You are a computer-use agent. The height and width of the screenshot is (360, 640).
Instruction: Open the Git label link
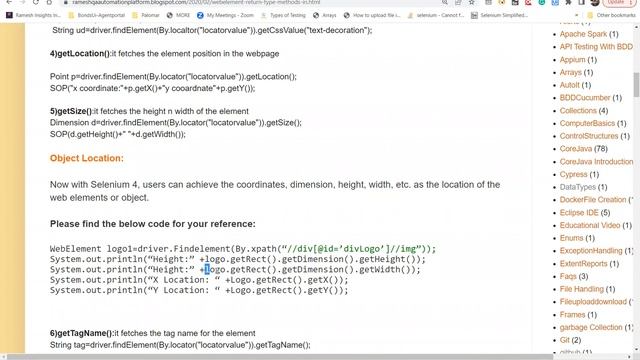pos(564,340)
